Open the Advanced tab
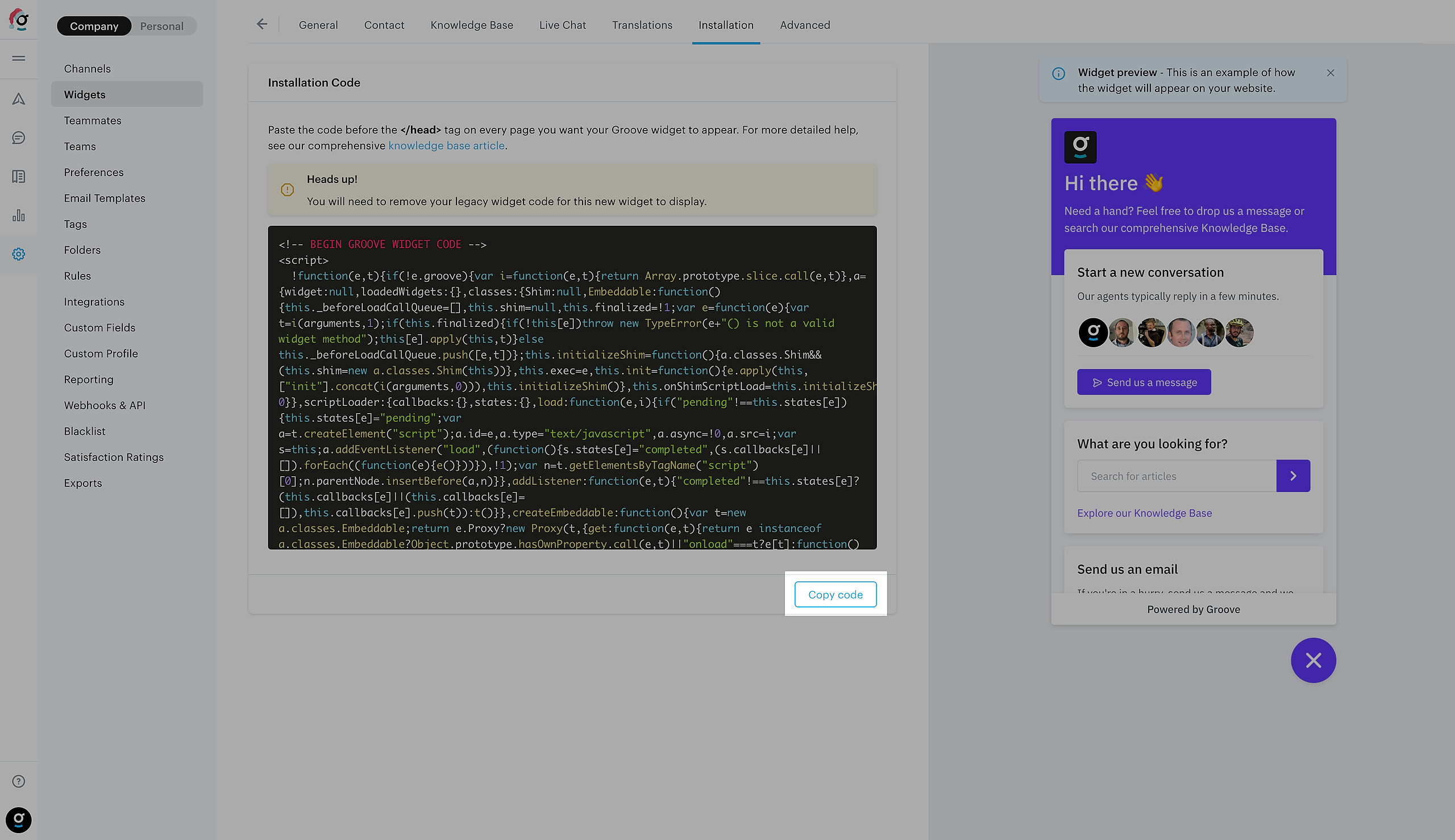This screenshot has width=1455, height=840. pos(804,25)
